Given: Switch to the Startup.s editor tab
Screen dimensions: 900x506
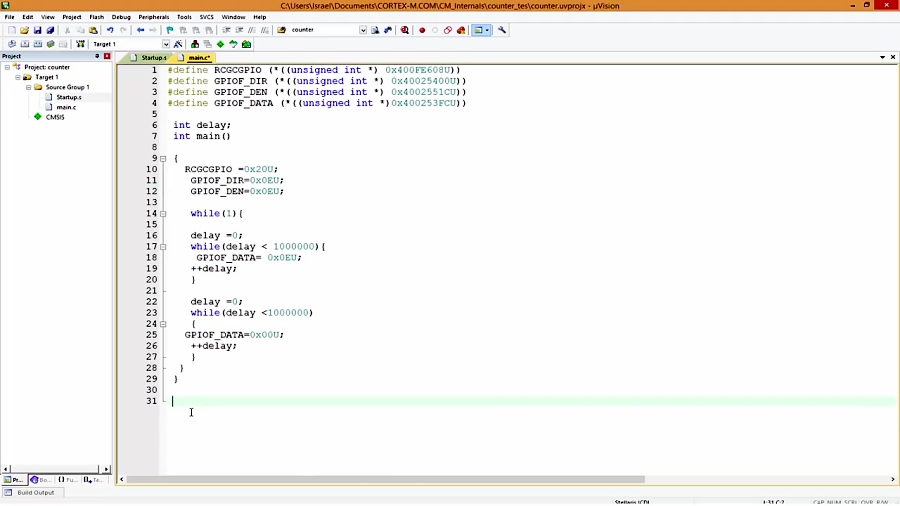Looking at the screenshot, I should [x=152, y=58].
